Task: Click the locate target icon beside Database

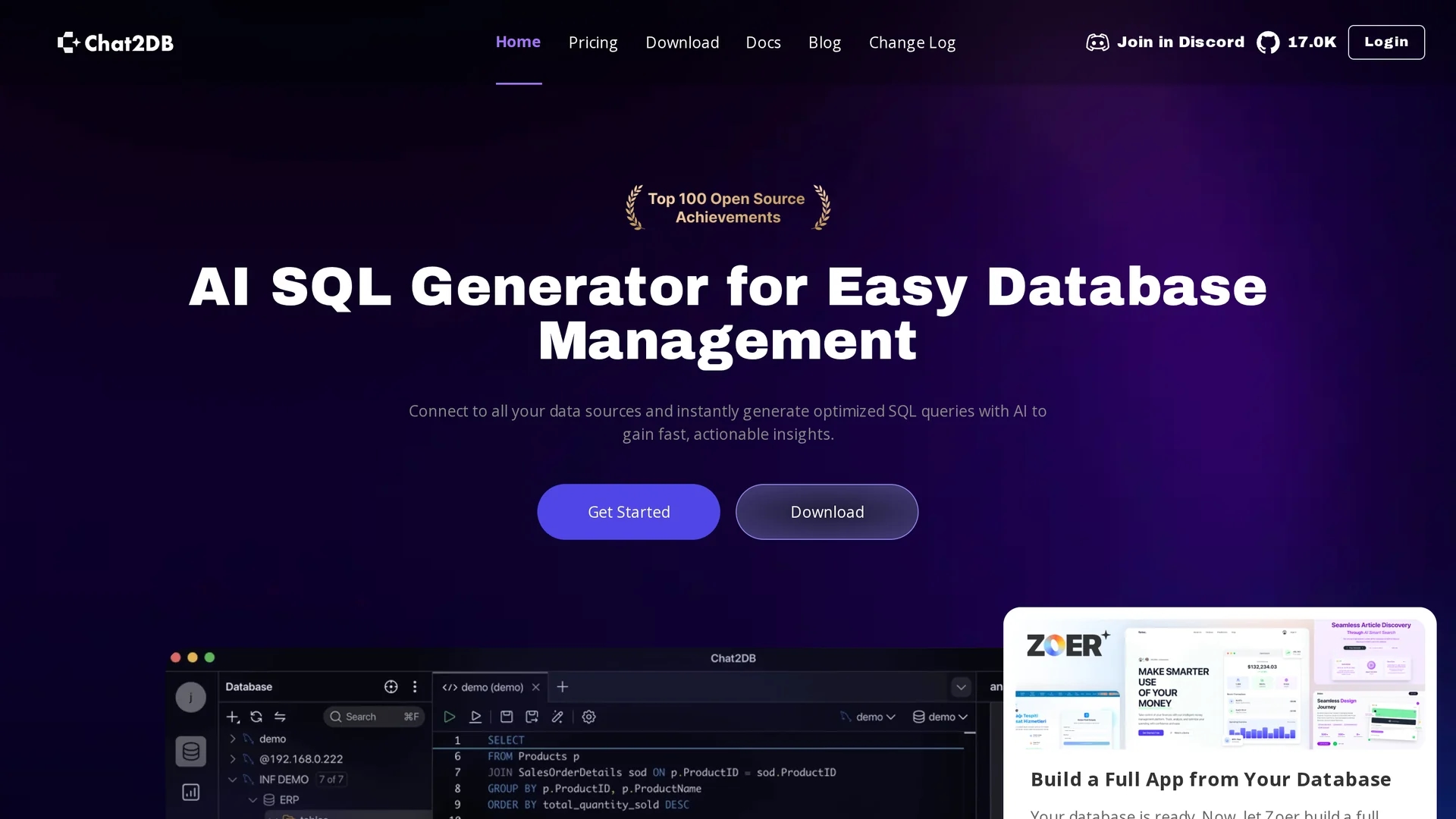Action: pos(391,686)
